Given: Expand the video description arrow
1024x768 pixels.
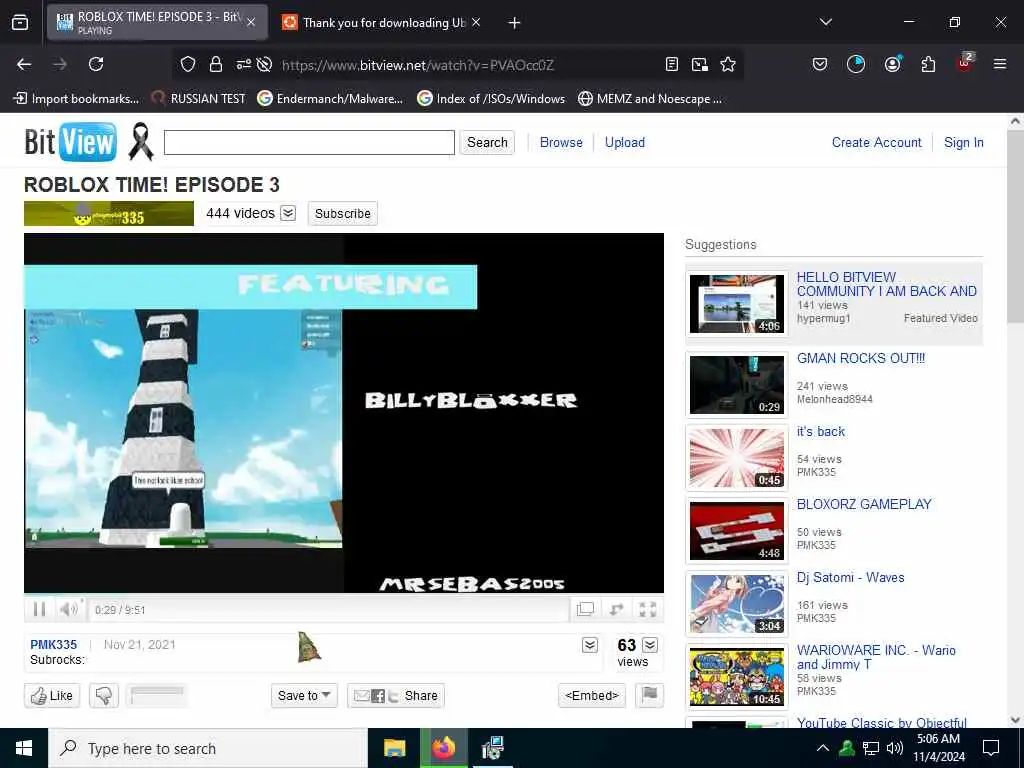Looking at the screenshot, I should 590,645.
